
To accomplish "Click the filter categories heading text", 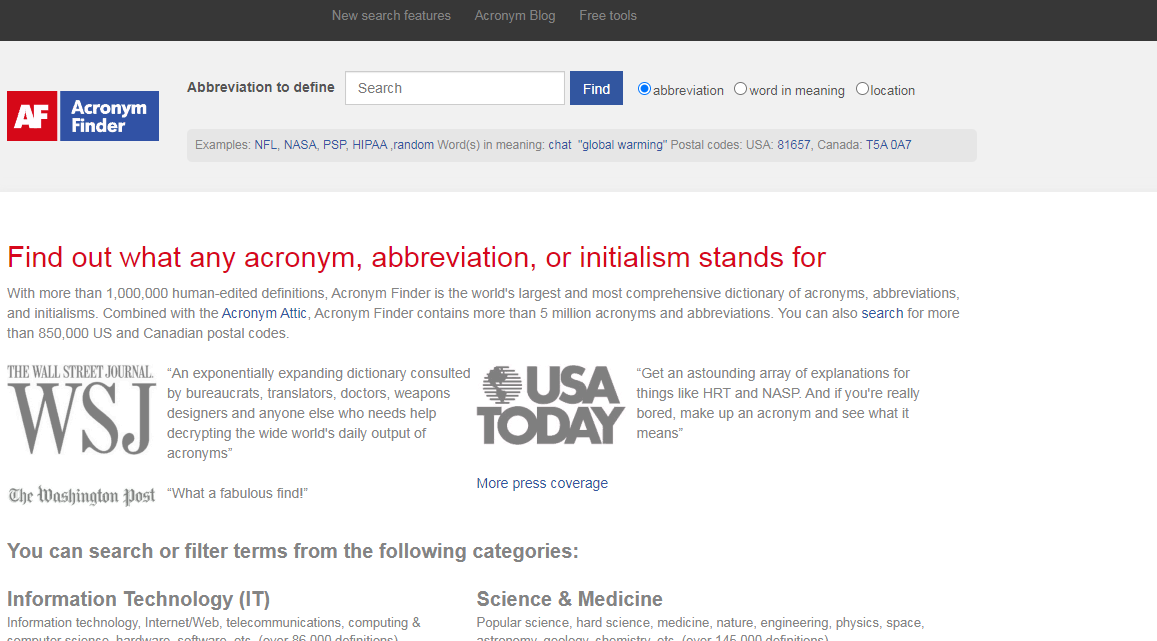I will tap(293, 551).
